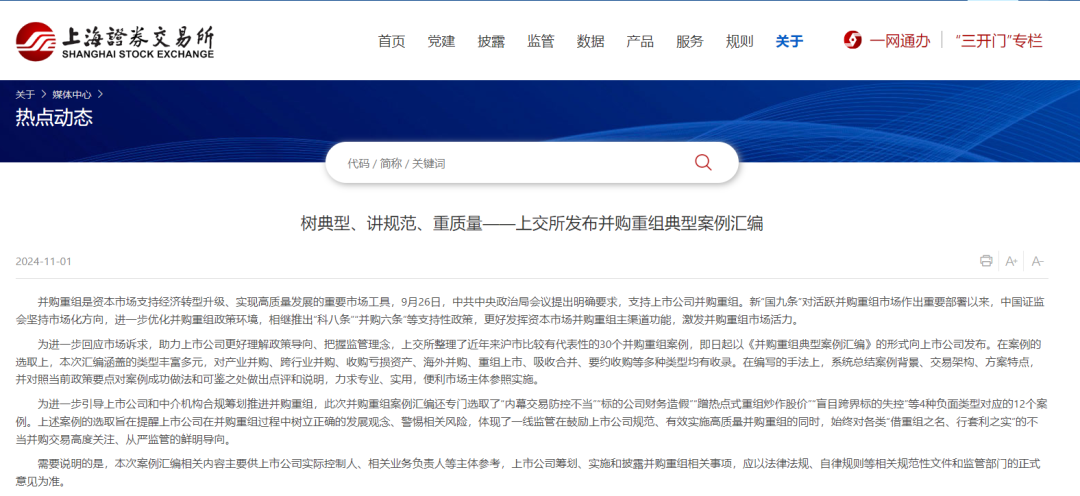The width and height of the screenshot is (1080, 496).
Task: Print the article using printer icon
Action: click(x=986, y=261)
